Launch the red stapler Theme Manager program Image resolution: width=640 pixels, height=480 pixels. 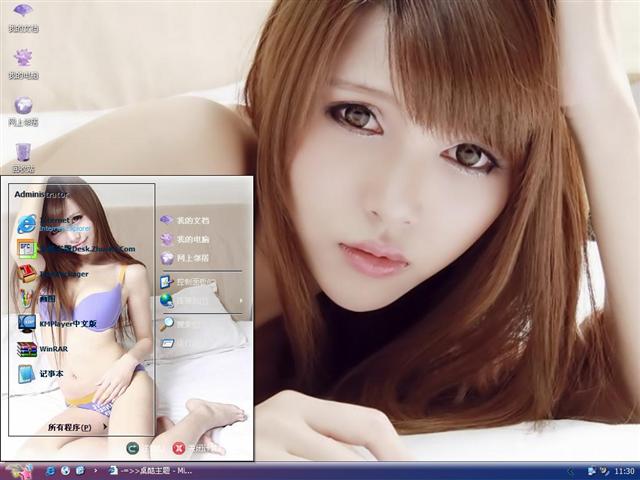[53, 274]
